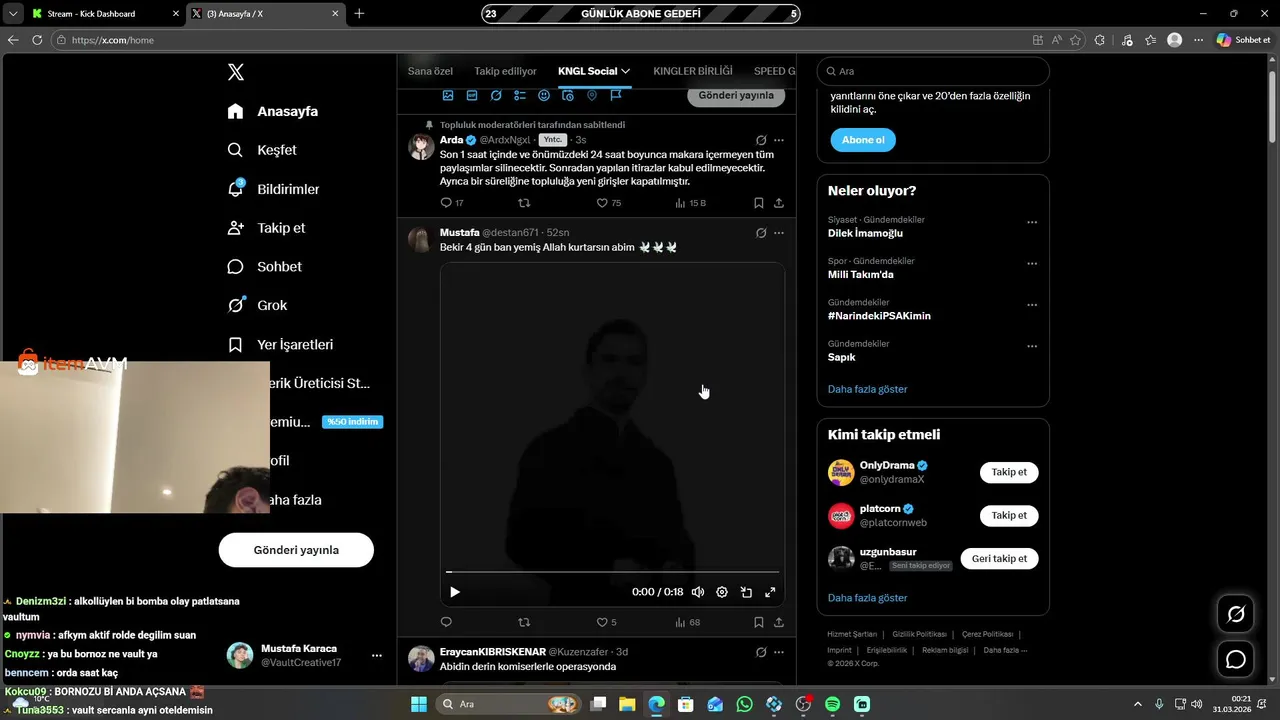Open options for Sapık trend
The width and height of the screenshot is (1280, 720).
point(1032,347)
